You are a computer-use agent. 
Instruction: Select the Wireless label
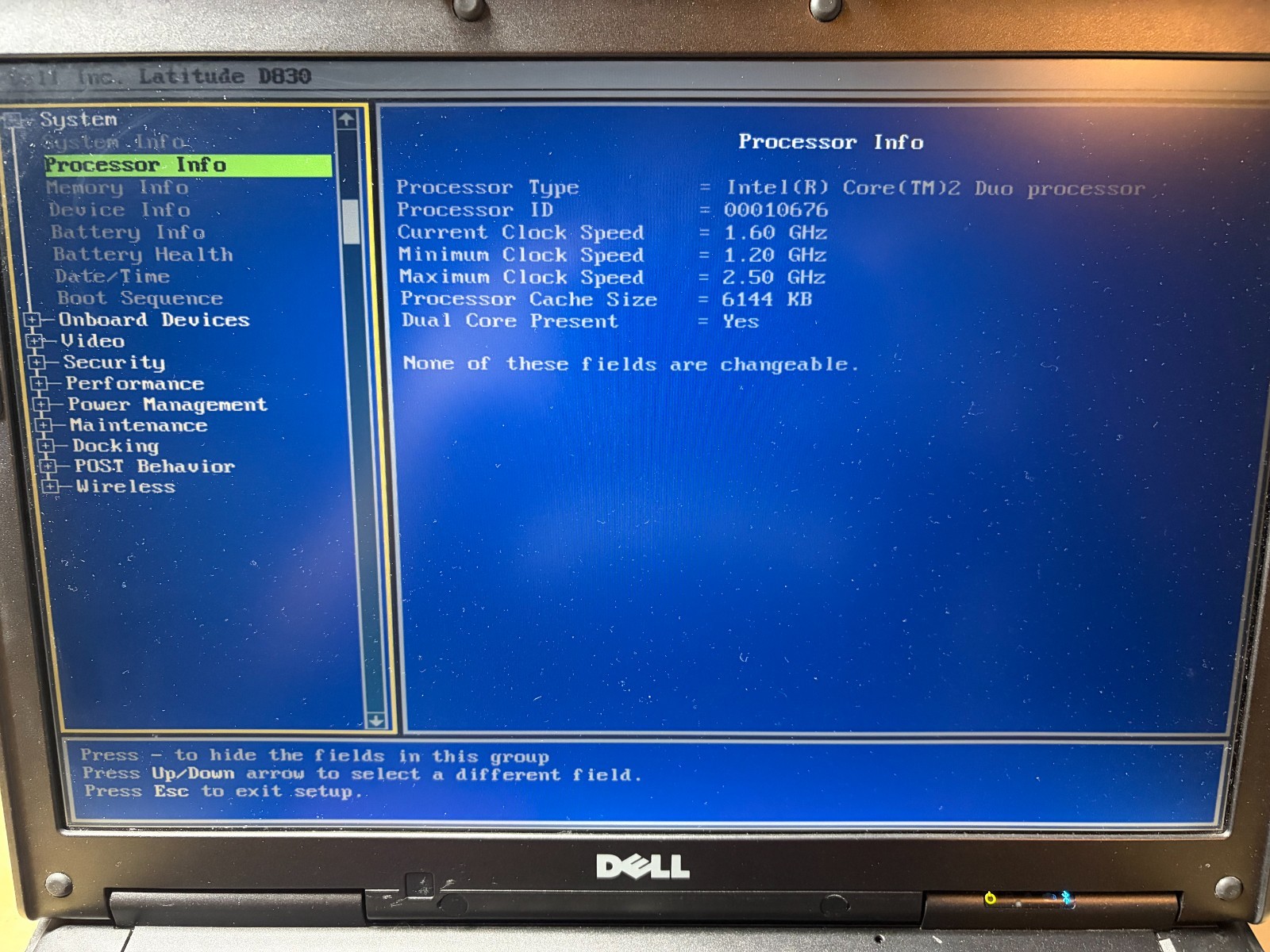pyautogui.click(x=126, y=486)
